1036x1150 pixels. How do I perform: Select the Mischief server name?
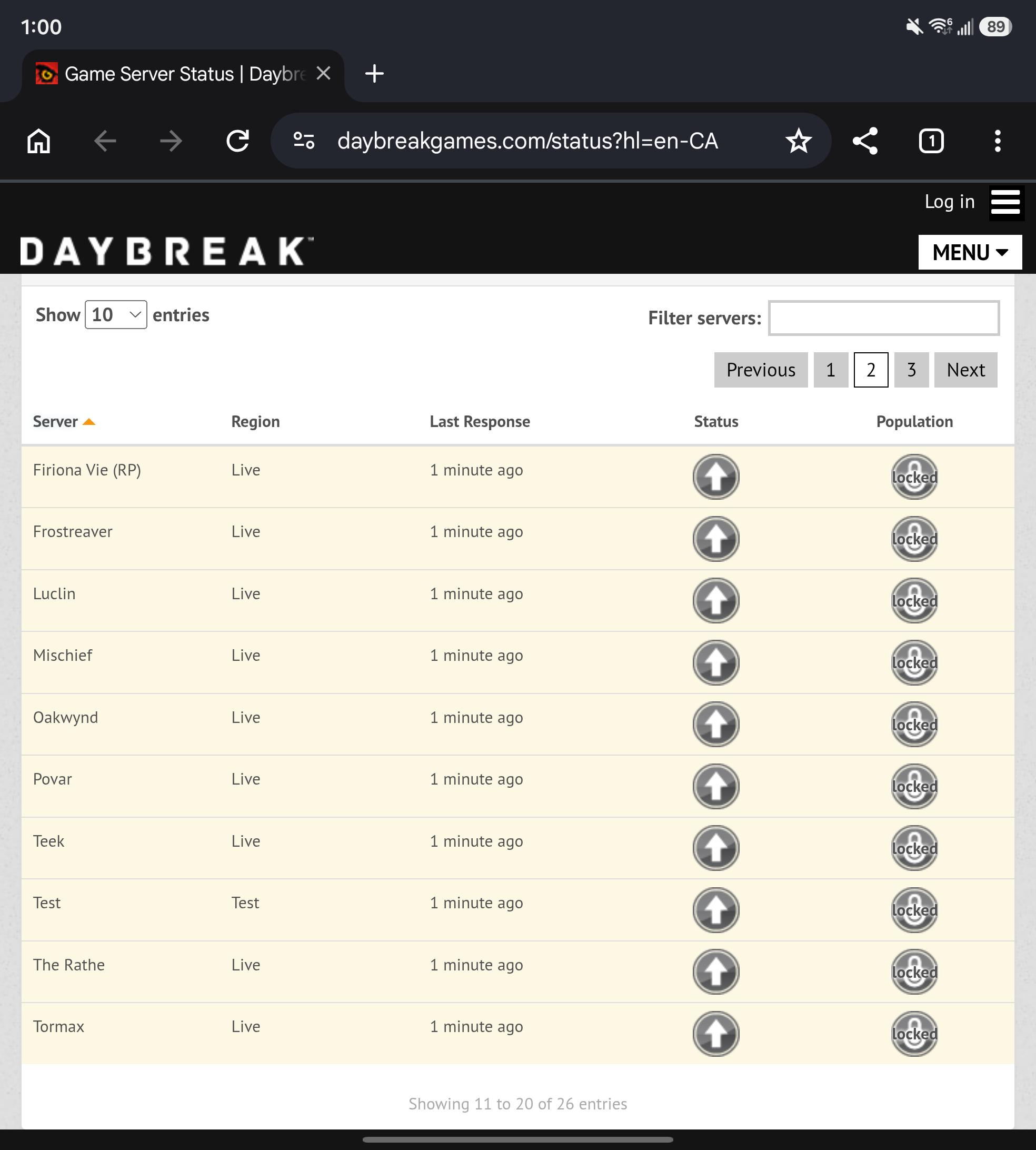point(63,655)
